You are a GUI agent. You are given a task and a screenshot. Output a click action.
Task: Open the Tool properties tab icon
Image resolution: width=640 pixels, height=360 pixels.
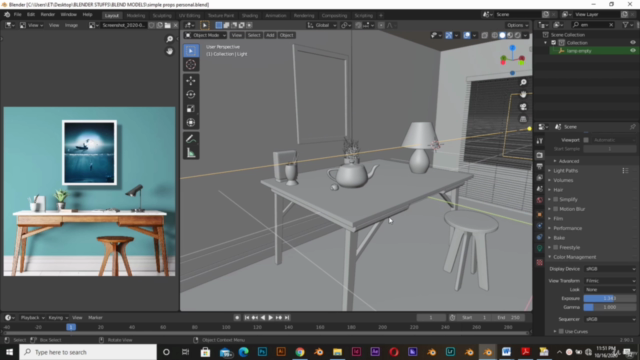[x=540, y=141]
